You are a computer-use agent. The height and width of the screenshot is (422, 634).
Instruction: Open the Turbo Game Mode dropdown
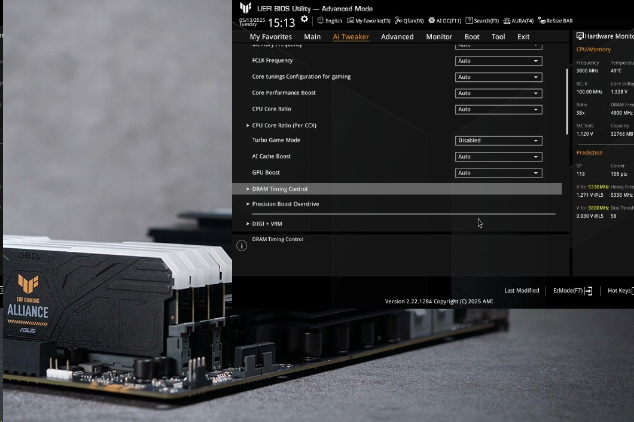(498, 141)
